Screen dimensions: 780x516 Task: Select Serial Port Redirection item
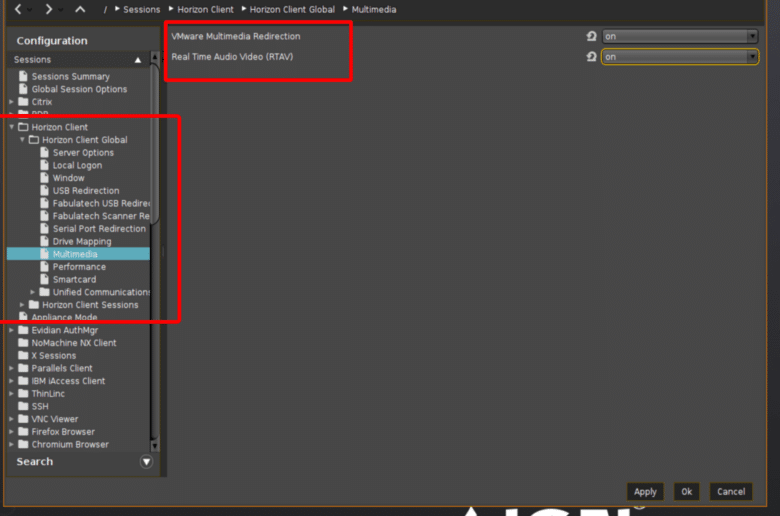click(x=99, y=229)
